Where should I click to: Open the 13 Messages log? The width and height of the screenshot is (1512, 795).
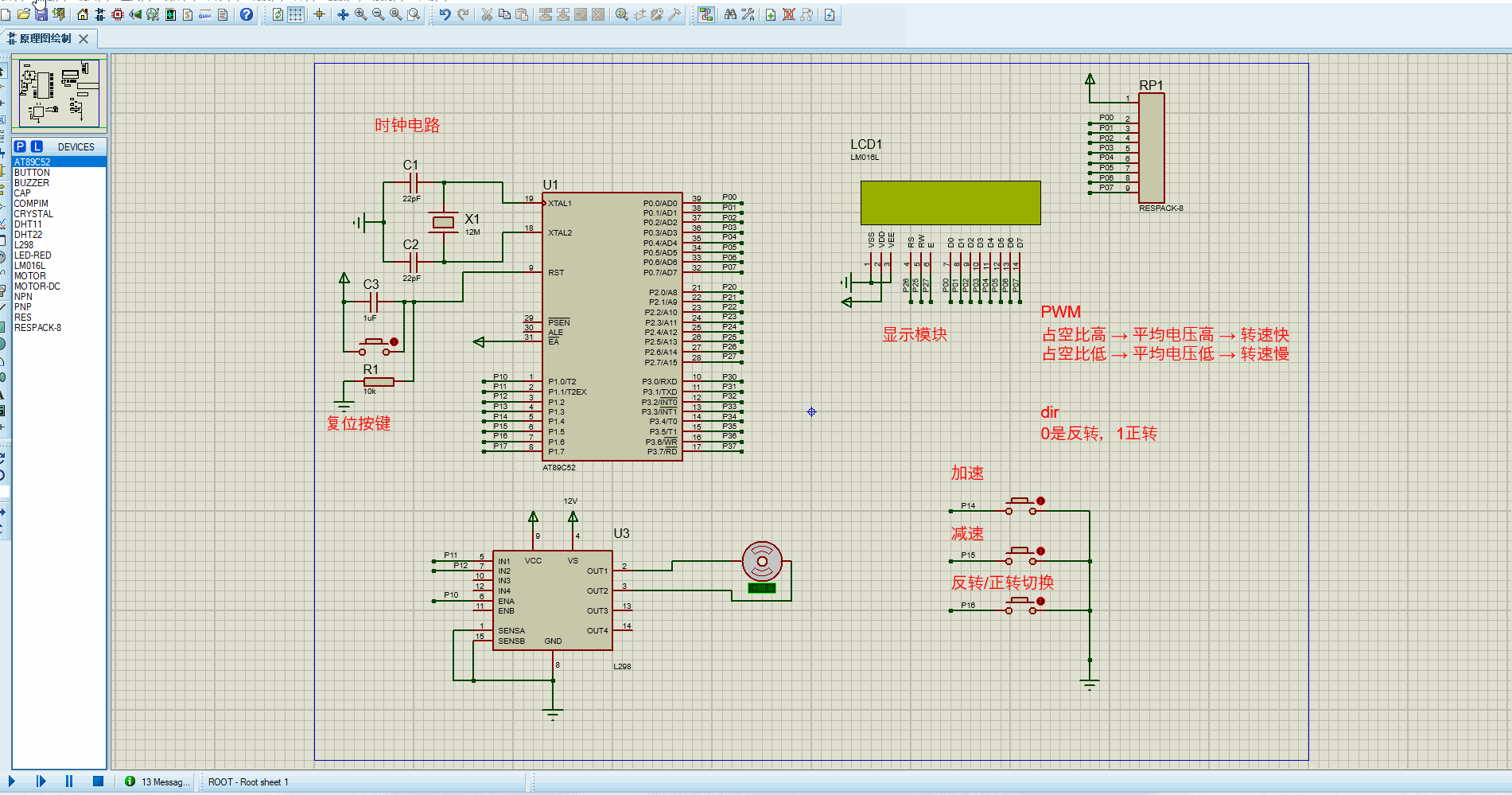157,782
